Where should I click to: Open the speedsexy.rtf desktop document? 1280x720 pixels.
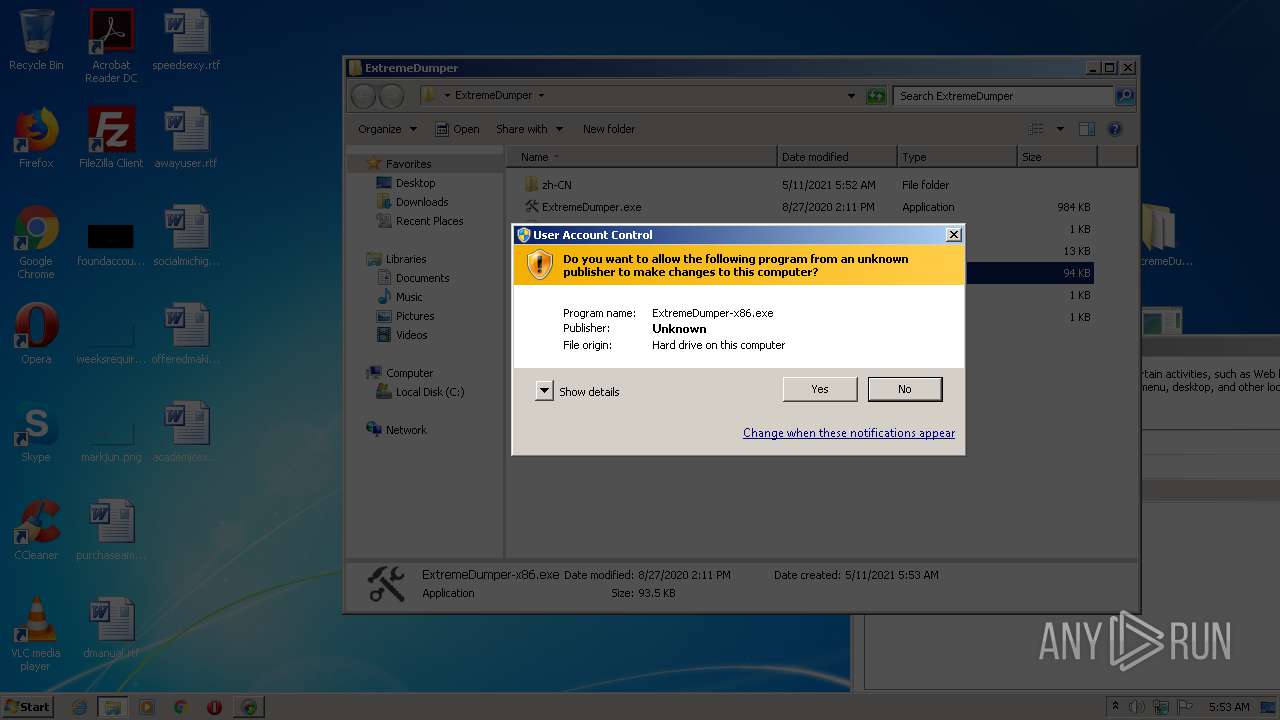[186, 40]
